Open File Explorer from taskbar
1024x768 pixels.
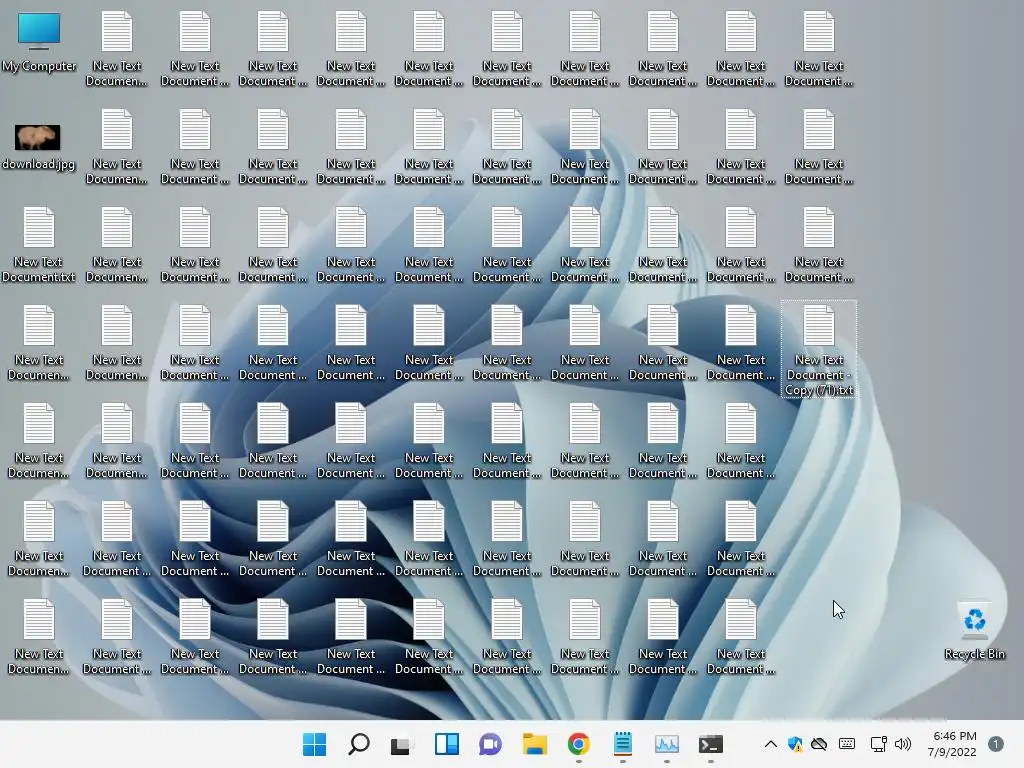pyautogui.click(x=534, y=744)
